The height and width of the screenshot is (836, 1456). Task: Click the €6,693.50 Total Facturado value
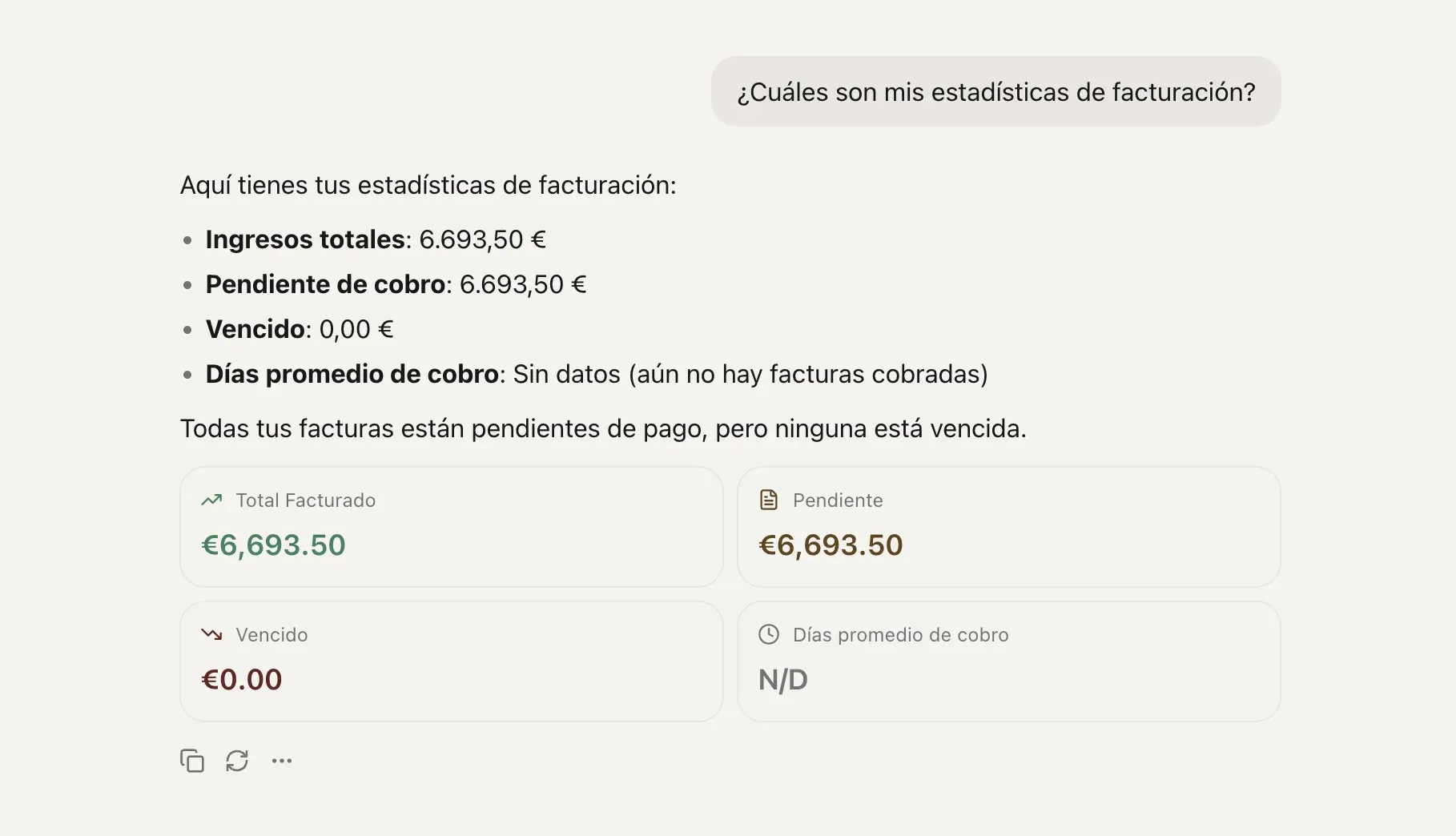click(274, 545)
